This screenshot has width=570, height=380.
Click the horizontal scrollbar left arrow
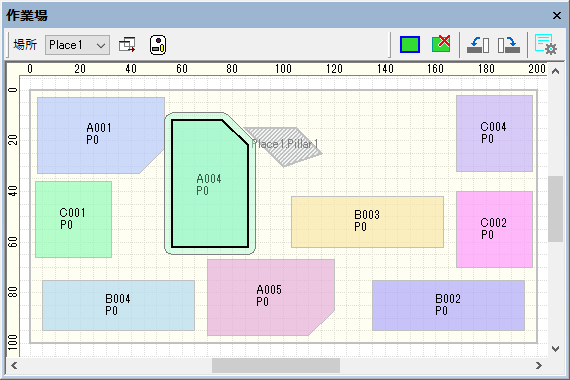pos(14,365)
